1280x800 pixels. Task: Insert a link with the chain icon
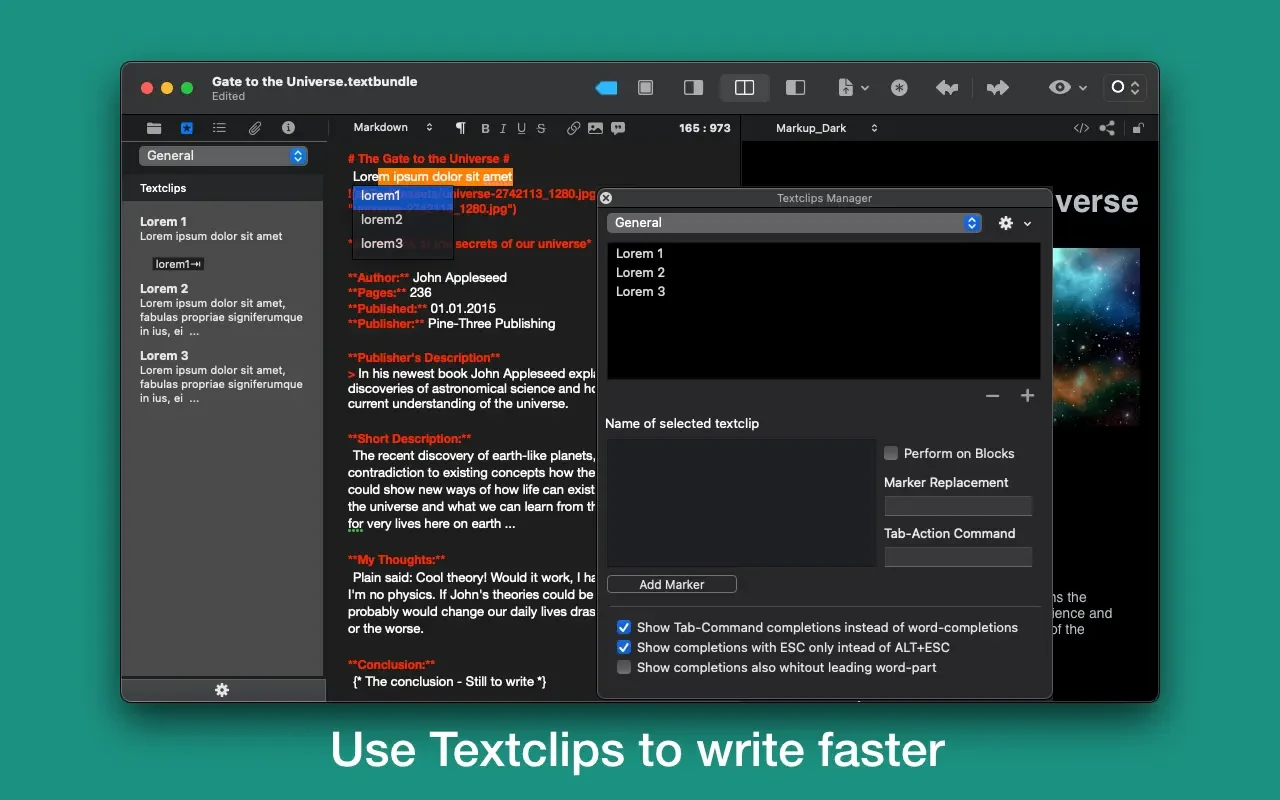click(x=573, y=128)
